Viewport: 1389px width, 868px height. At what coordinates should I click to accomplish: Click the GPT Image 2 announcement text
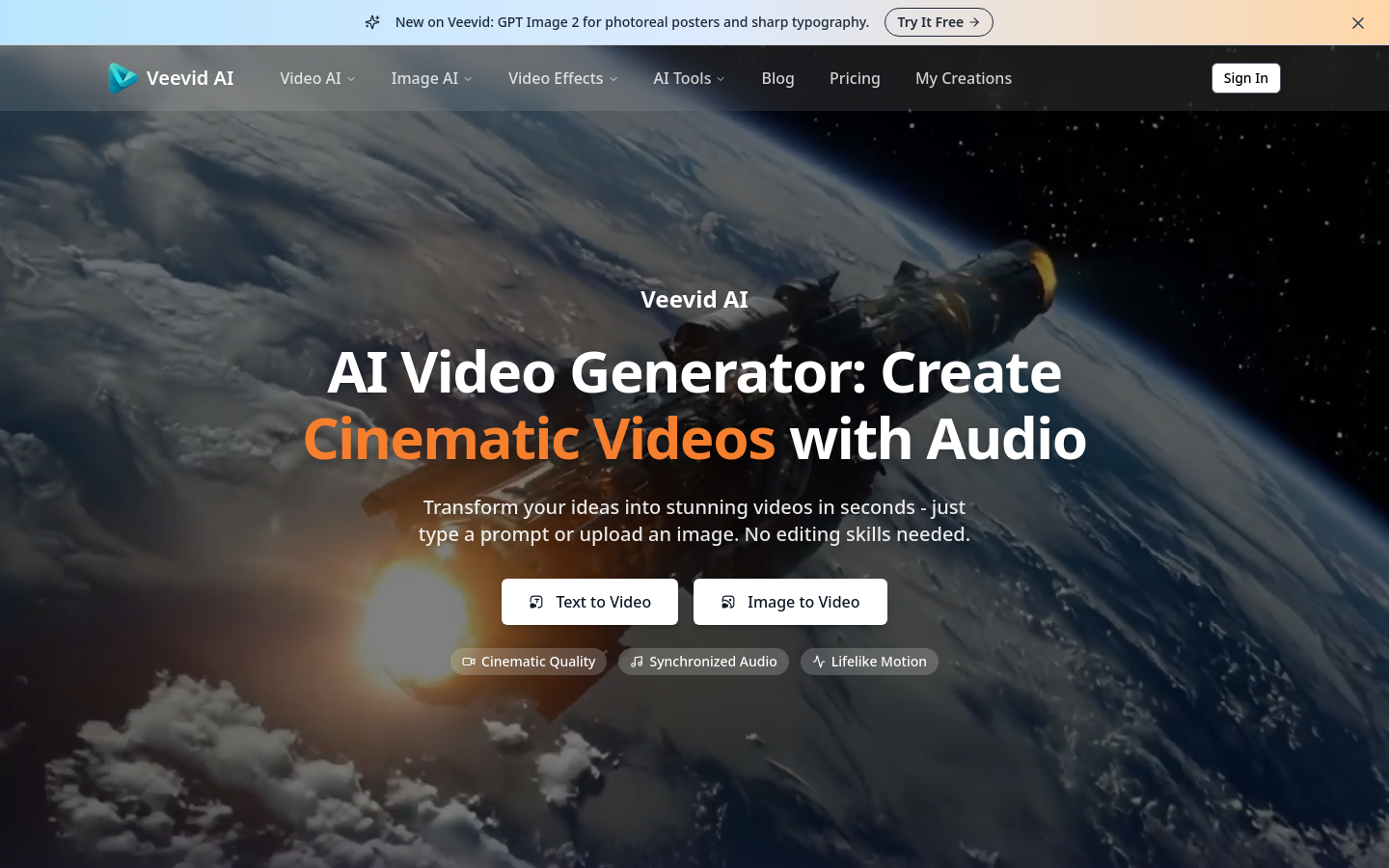pyautogui.click(x=632, y=22)
